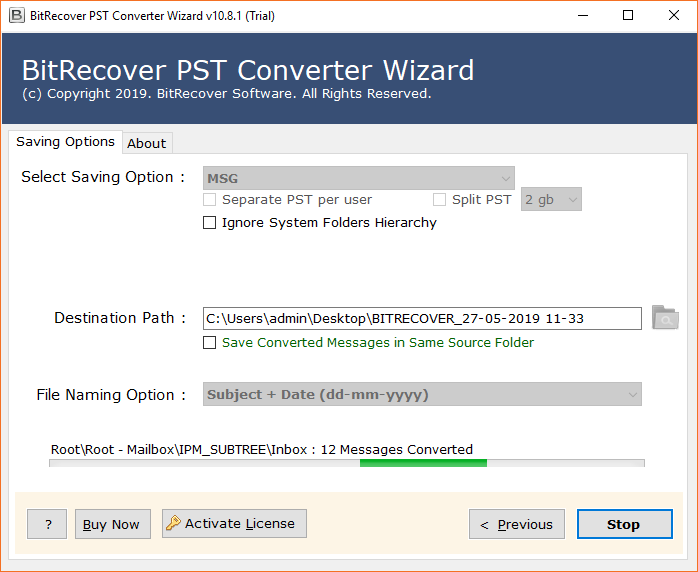Stop the conversion with Stop button
The image size is (698, 572).
tap(625, 524)
